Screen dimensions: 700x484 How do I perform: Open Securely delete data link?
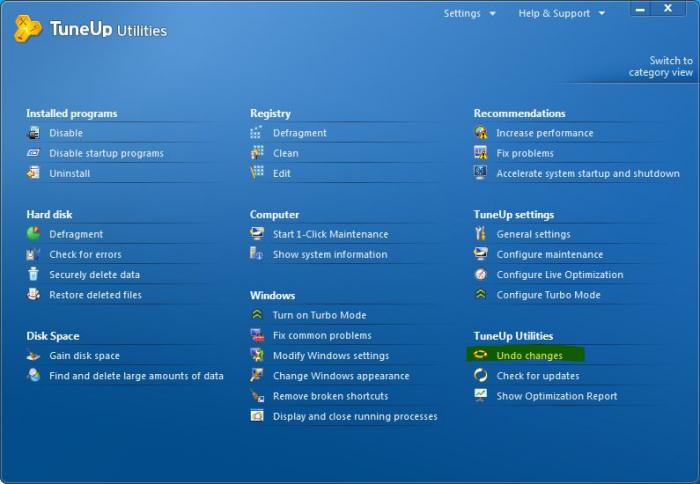pos(94,275)
